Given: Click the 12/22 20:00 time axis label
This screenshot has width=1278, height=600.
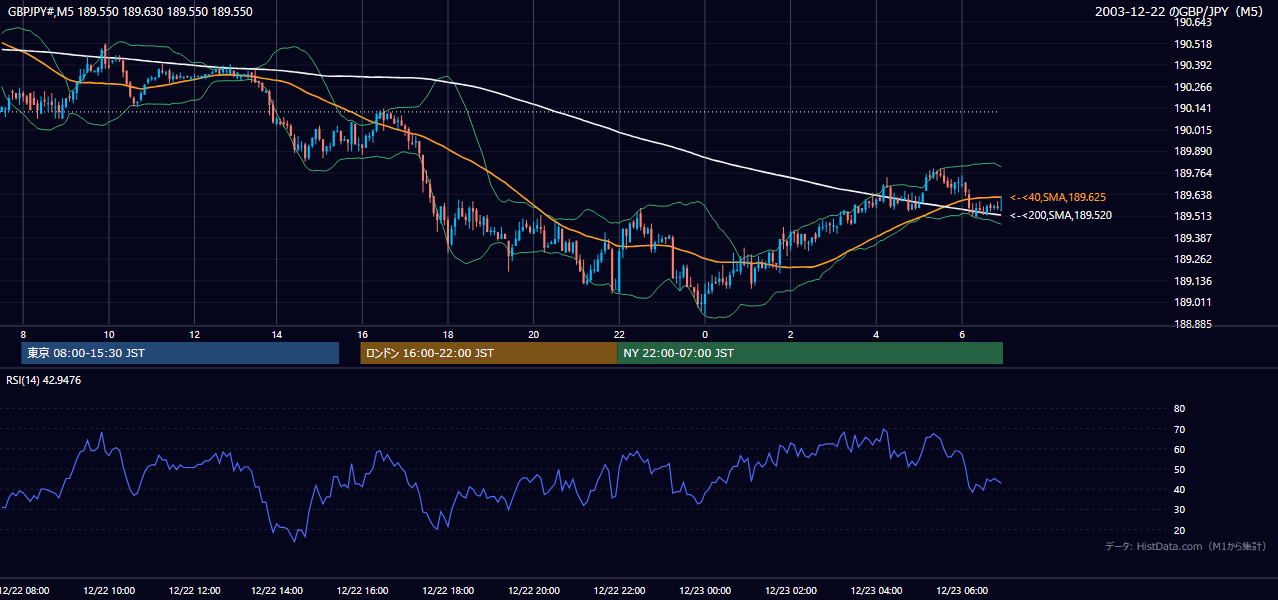Looking at the screenshot, I should point(534,590).
